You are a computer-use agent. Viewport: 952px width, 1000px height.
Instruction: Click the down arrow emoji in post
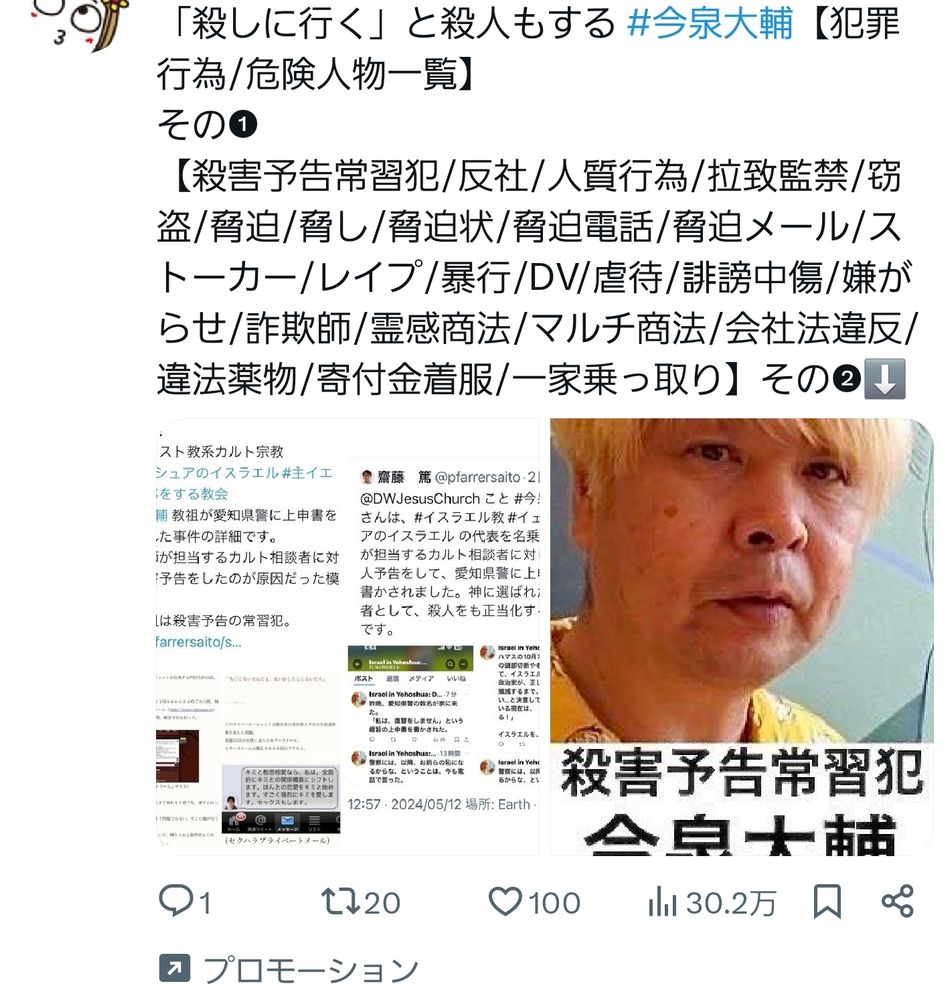[x=885, y=379]
